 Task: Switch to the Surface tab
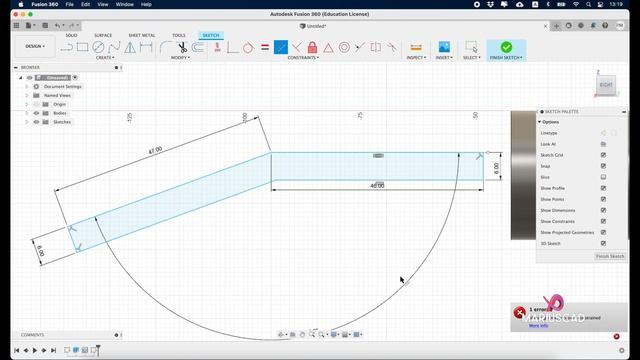[x=103, y=36]
